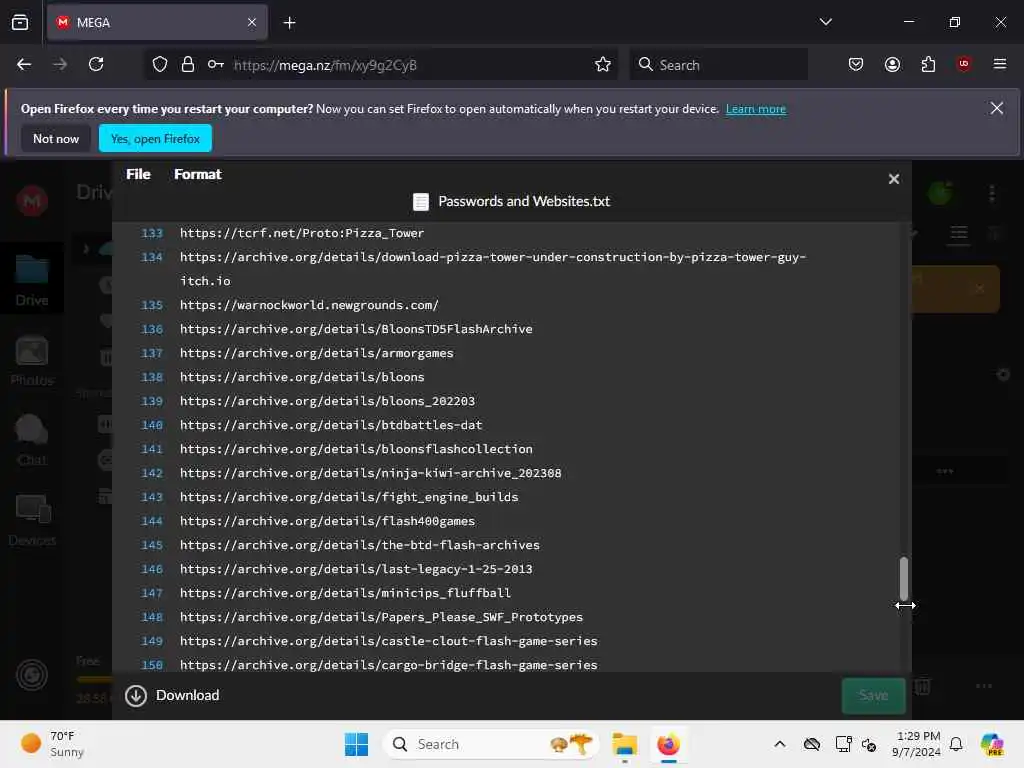
Task: Click the flash400games URL line
Action: coord(327,521)
